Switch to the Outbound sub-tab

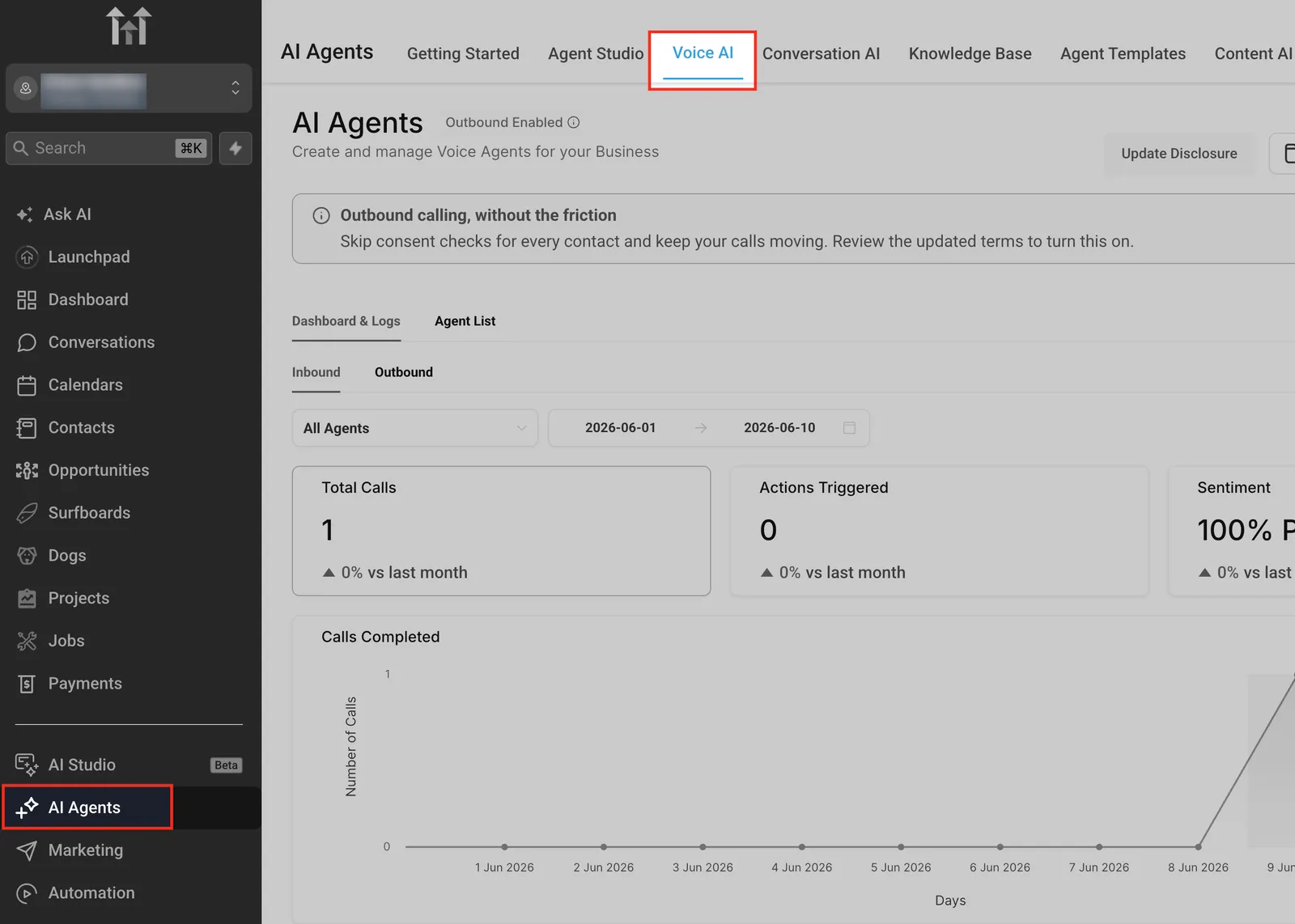(x=404, y=372)
